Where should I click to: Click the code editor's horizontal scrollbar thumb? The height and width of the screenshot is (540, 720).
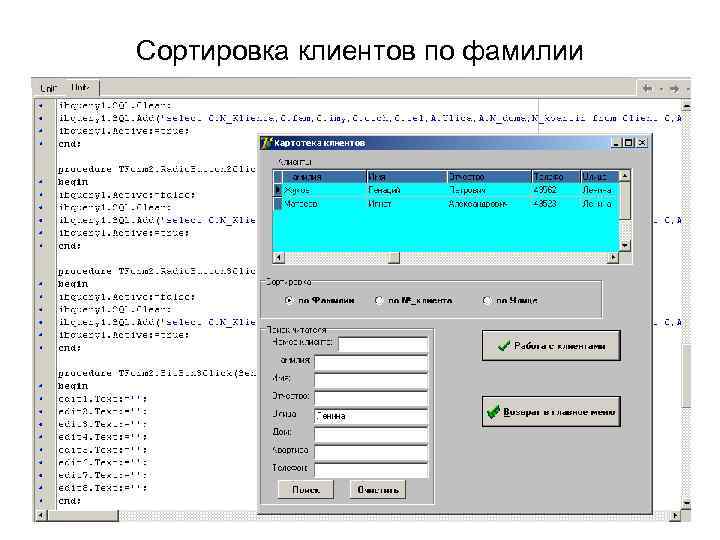pyautogui.click(x=83, y=515)
